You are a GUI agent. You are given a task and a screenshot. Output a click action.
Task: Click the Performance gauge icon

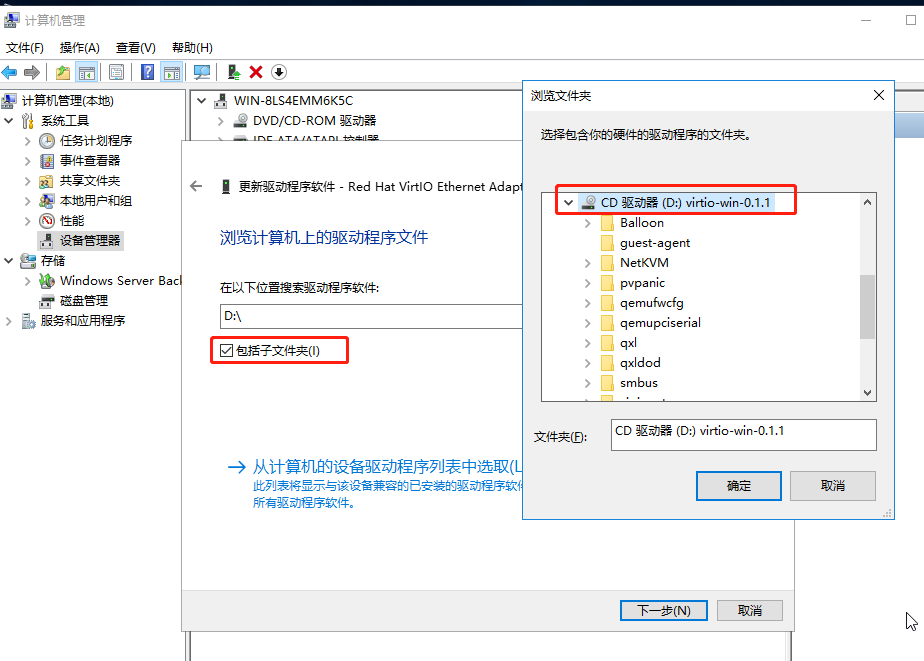47,221
